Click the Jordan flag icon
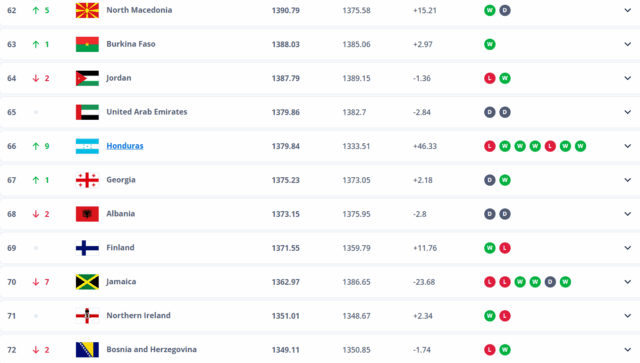The width and height of the screenshot is (640, 363). point(87,78)
